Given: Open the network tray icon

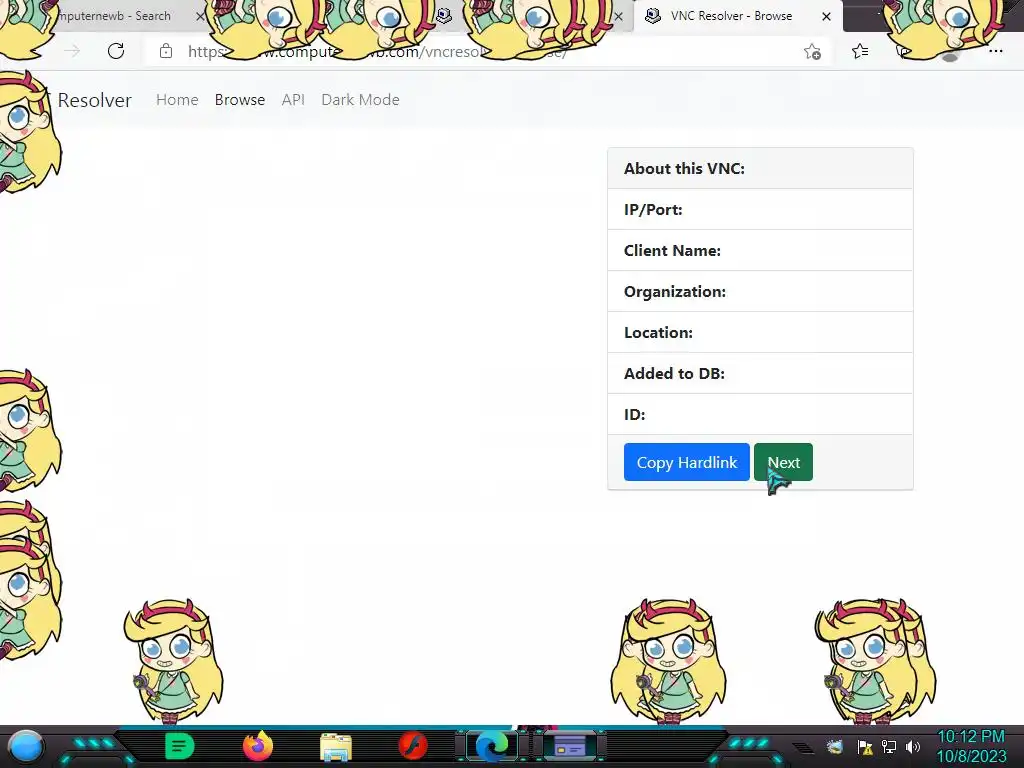Looking at the screenshot, I should point(889,746).
